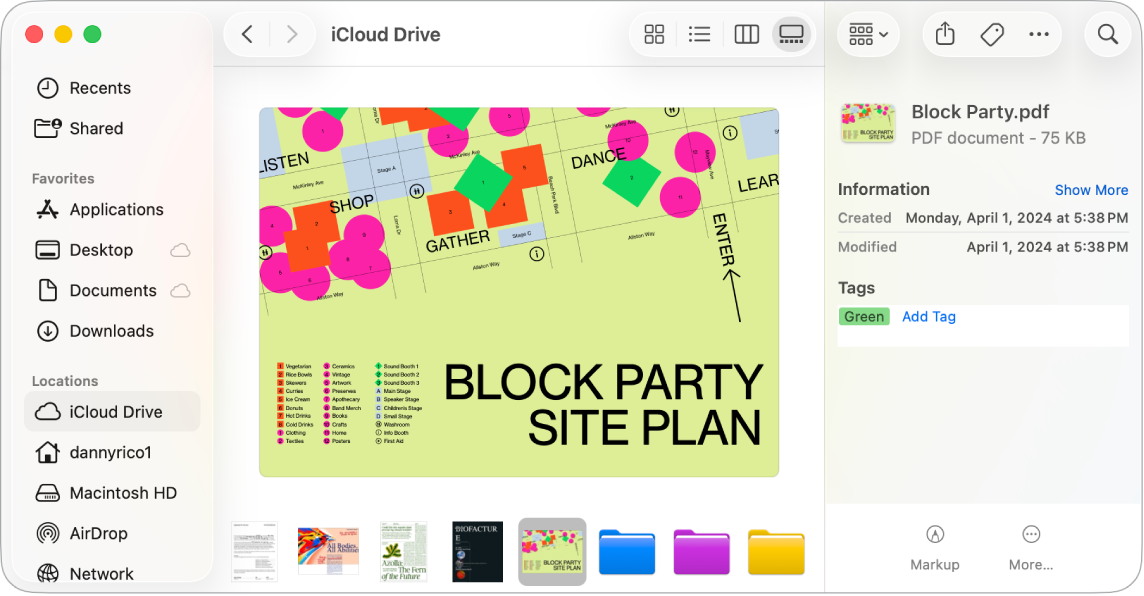Click Add Tag in the Tags section

coord(929,316)
